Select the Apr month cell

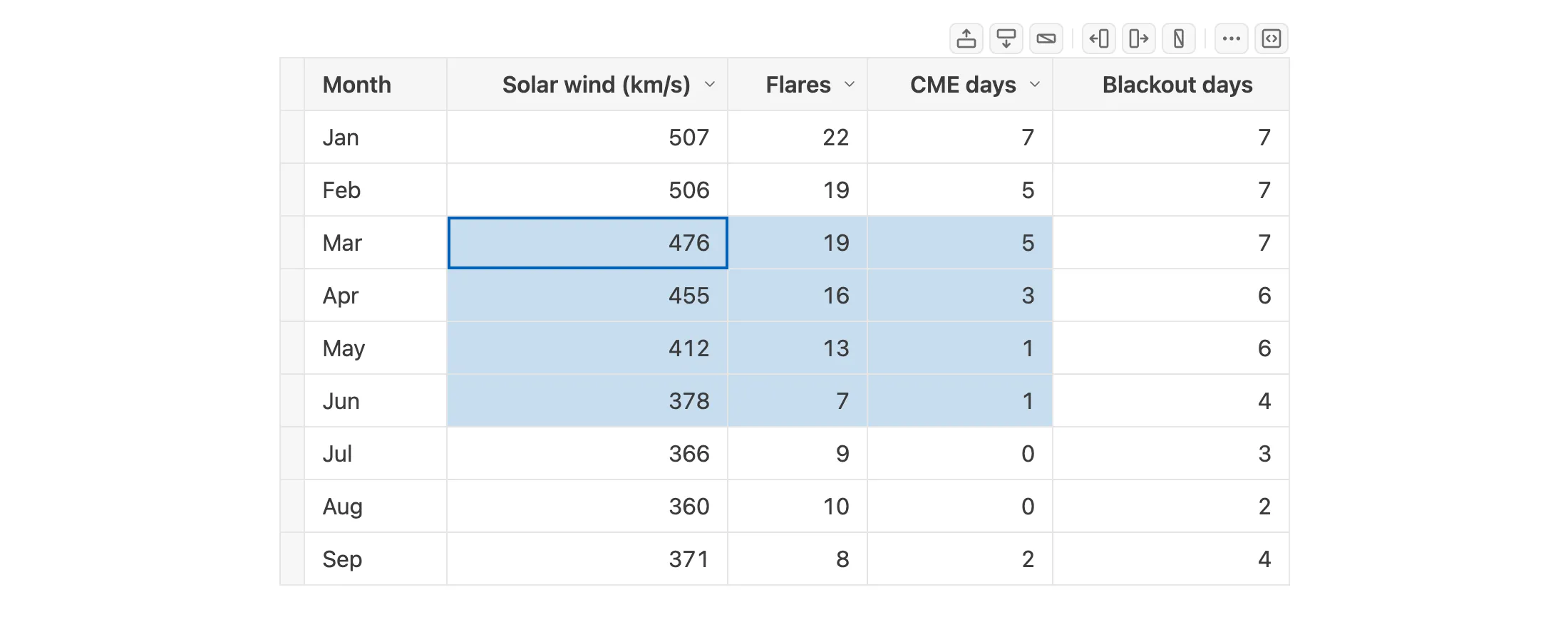coord(376,296)
